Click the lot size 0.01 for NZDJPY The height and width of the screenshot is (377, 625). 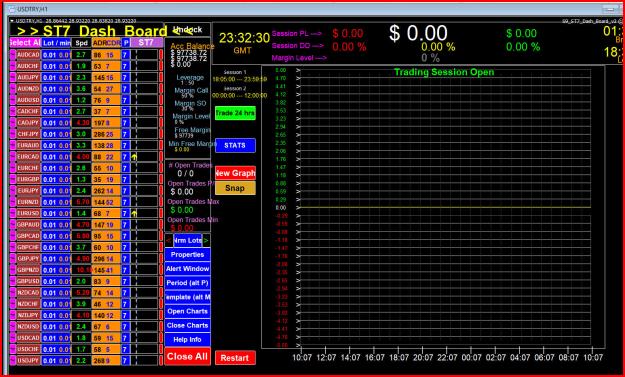pos(50,316)
